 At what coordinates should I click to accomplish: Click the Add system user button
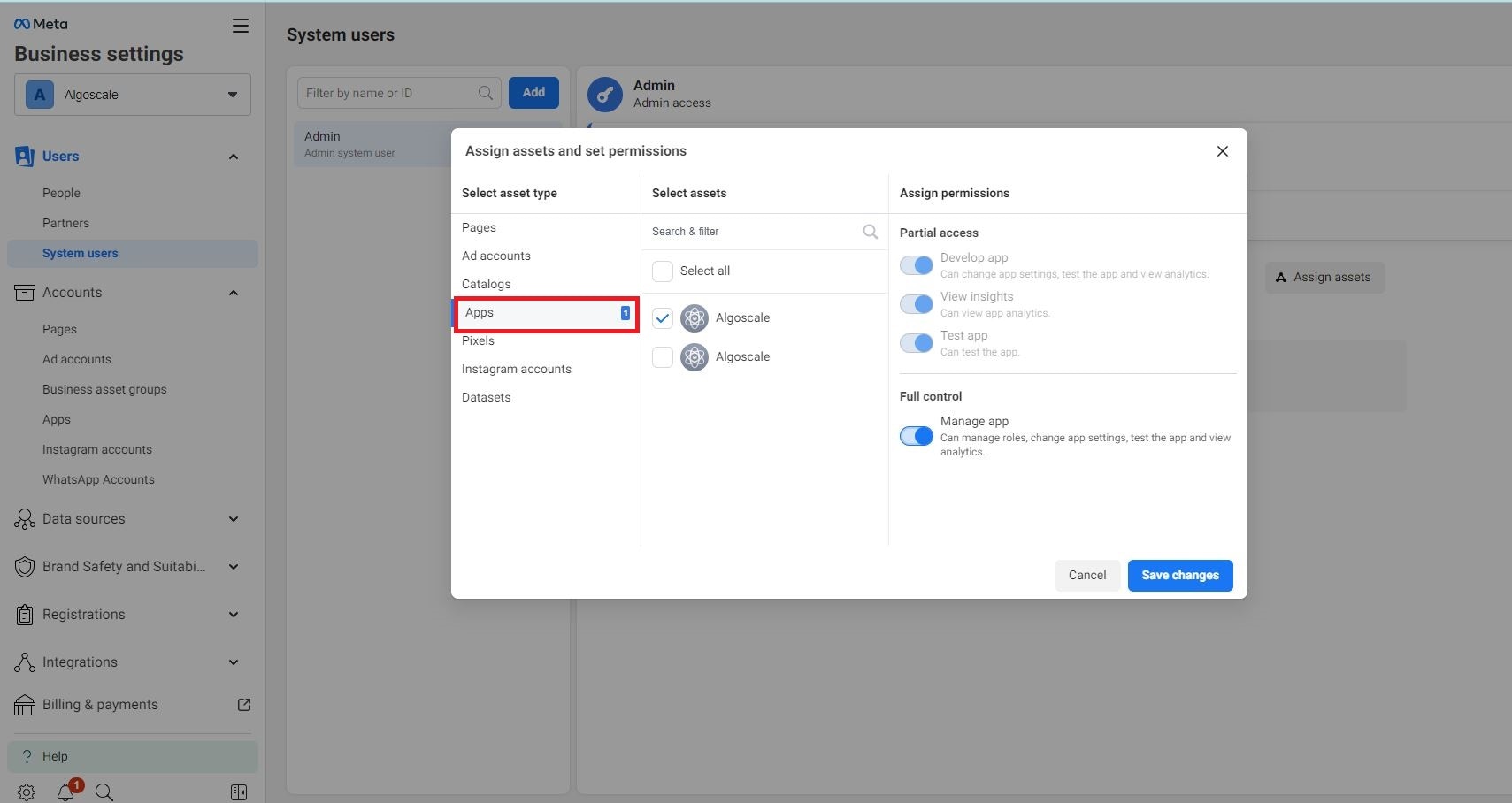pos(533,93)
